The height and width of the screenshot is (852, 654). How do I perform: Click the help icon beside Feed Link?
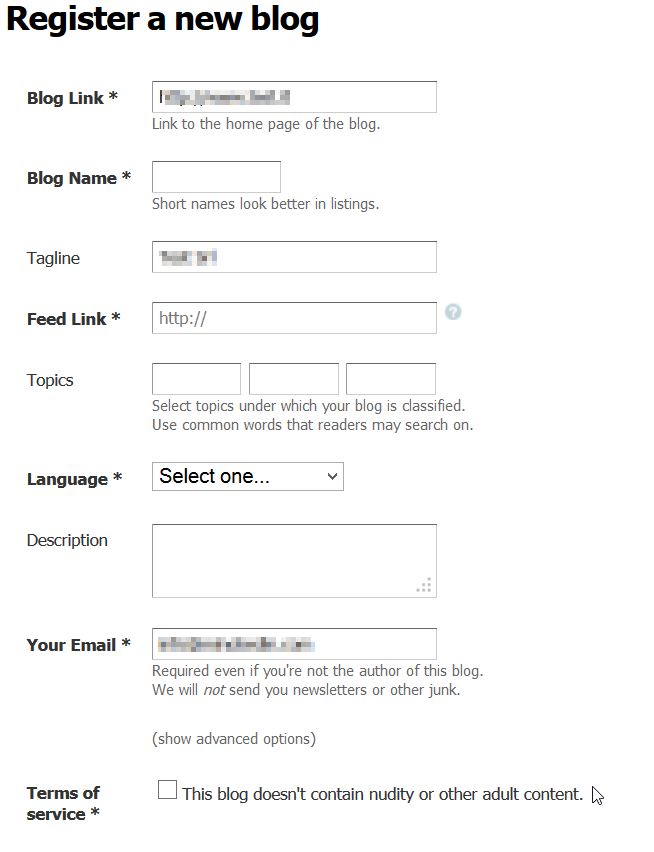pyautogui.click(x=453, y=312)
